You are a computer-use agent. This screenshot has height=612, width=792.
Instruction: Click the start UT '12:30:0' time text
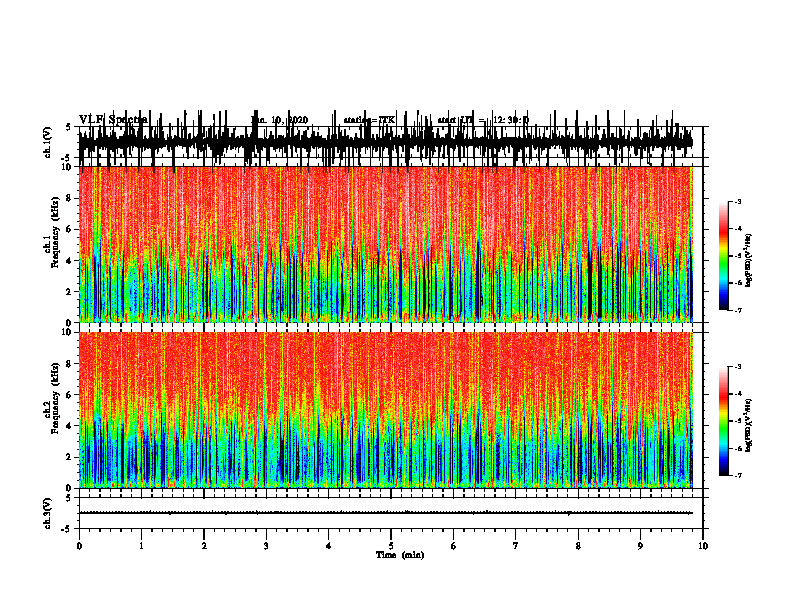(x=511, y=120)
